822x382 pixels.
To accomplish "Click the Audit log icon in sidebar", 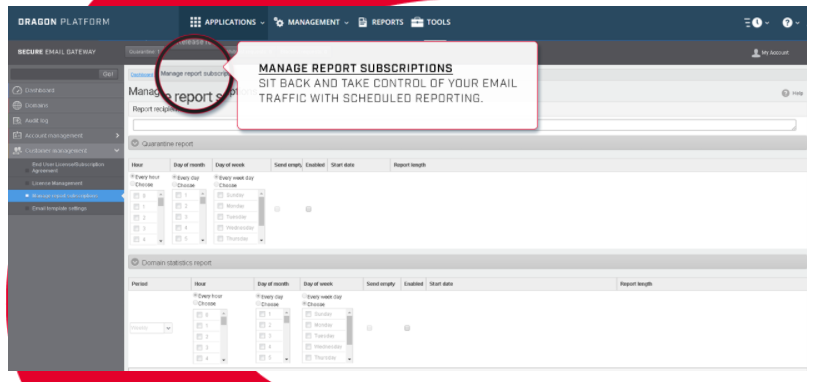I will 17,121.
